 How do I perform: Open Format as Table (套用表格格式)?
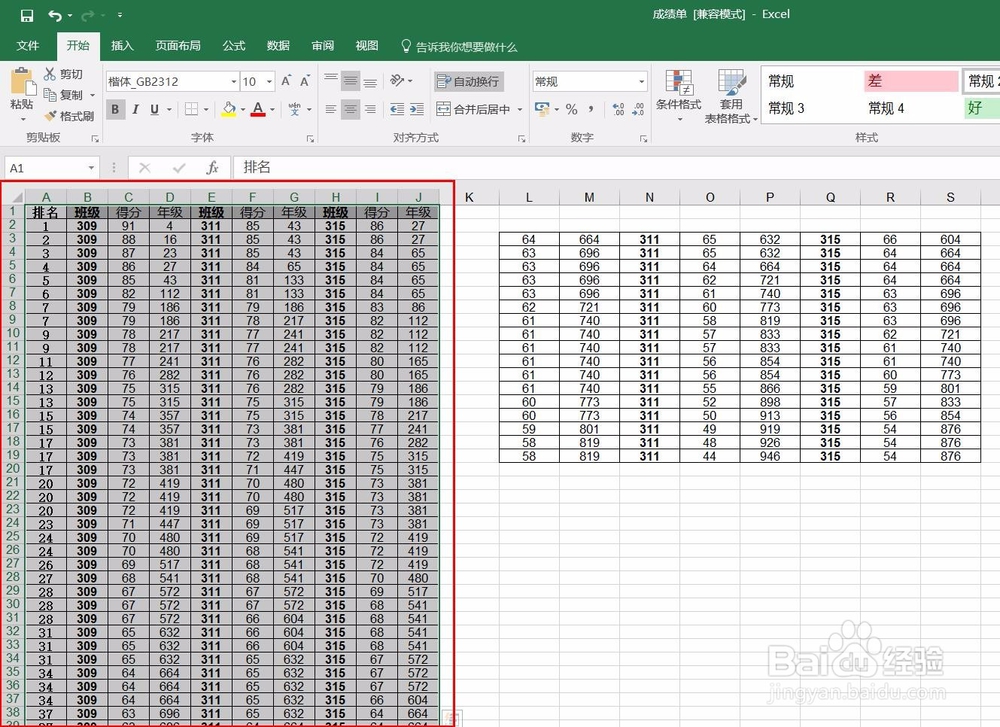[x=731, y=96]
